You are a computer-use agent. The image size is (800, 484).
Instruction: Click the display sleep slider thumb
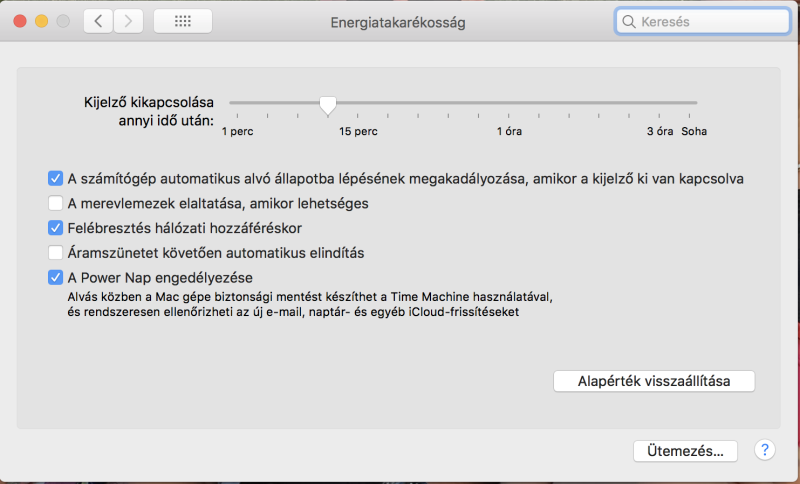coord(328,105)
